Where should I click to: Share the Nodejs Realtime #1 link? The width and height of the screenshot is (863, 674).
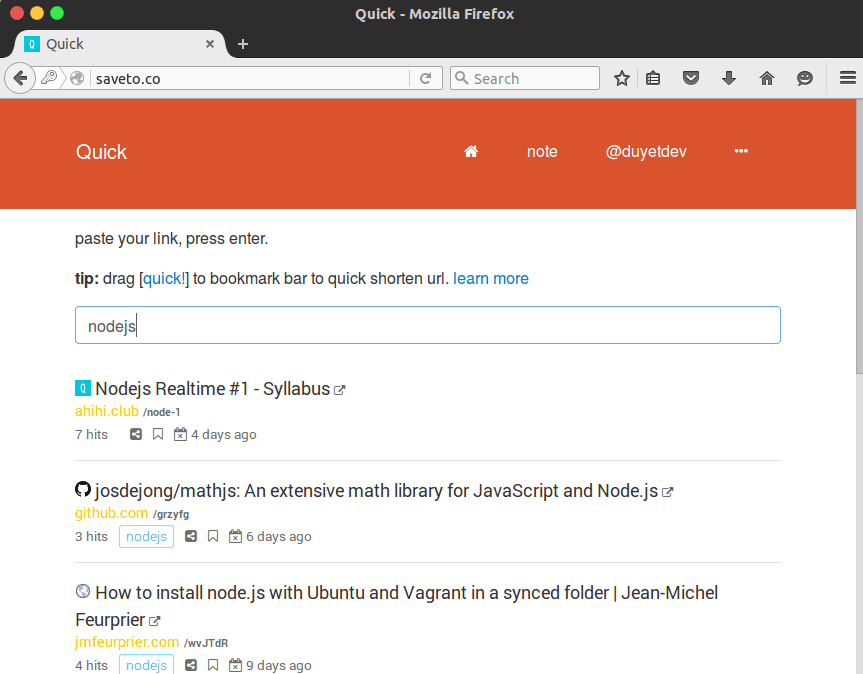(x=136, y=434)
